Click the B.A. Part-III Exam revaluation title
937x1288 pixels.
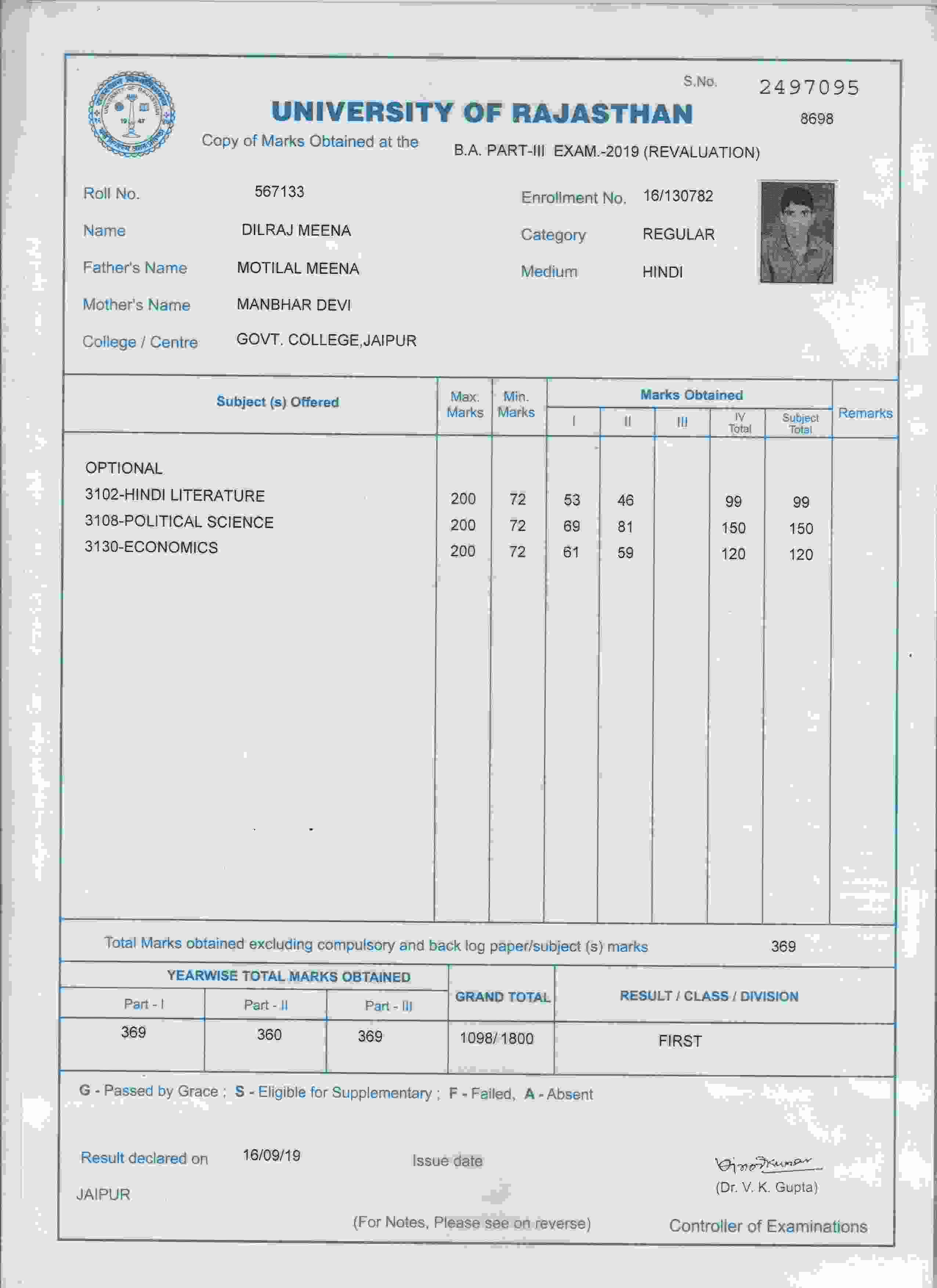click(606, 152)
